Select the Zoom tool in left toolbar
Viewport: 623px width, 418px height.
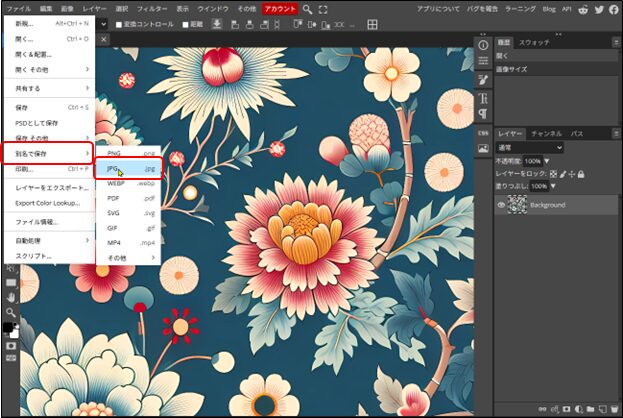click(x=11, y=312)
